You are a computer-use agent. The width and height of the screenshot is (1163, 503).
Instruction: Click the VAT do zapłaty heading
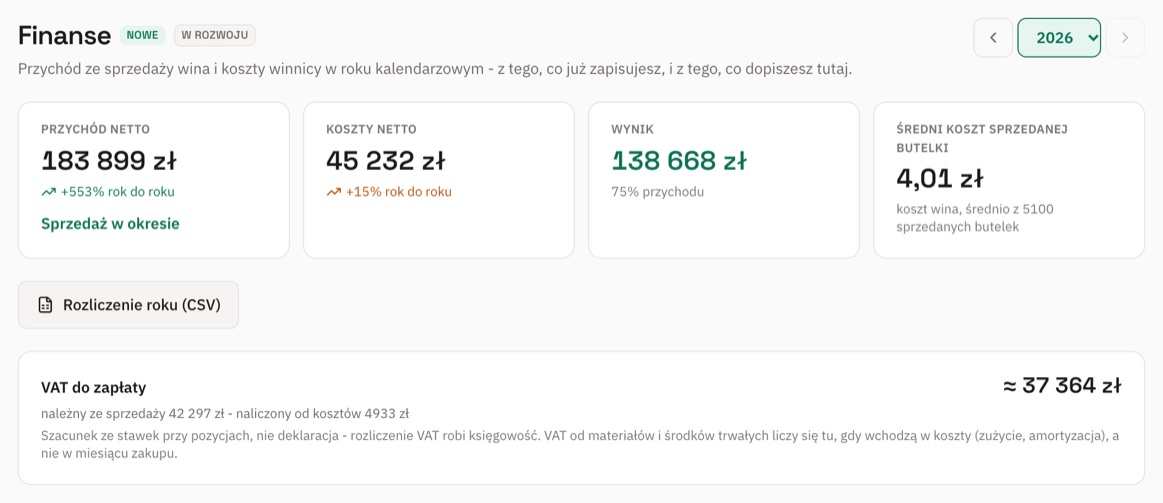click(93, 388)
